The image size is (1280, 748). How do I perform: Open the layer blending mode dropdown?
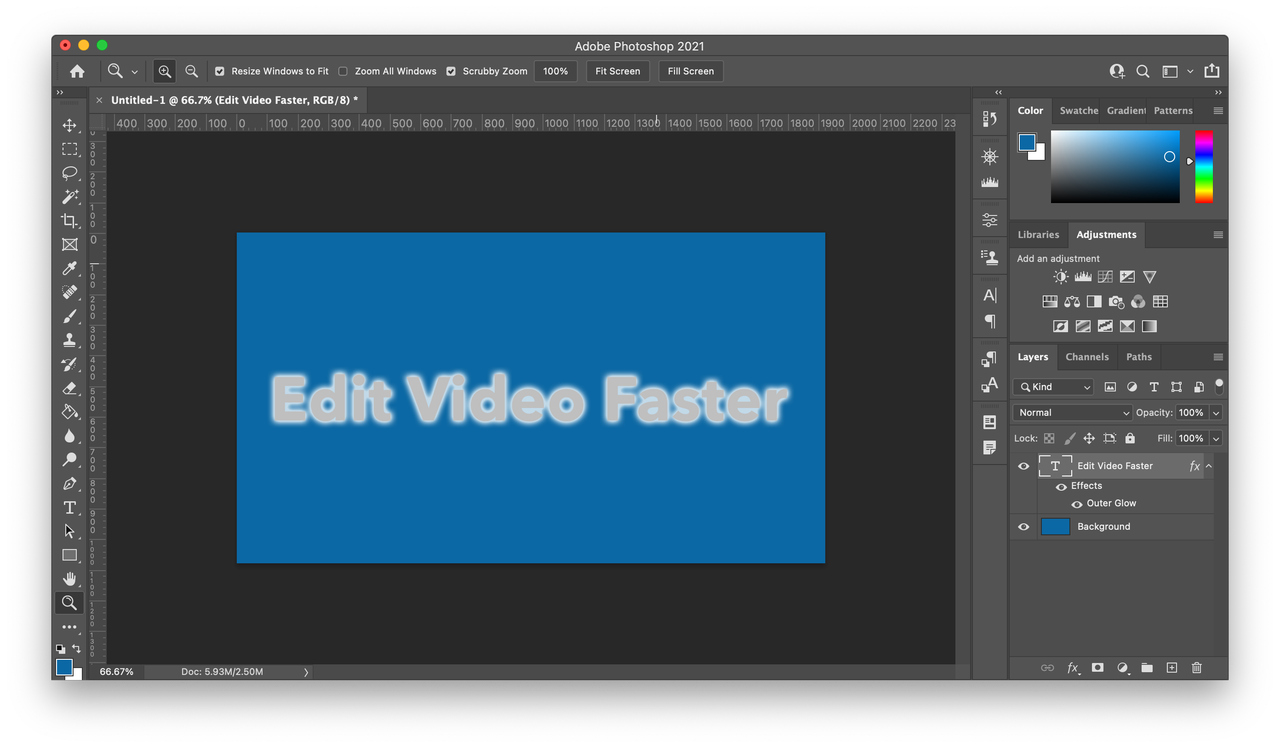1072,412
